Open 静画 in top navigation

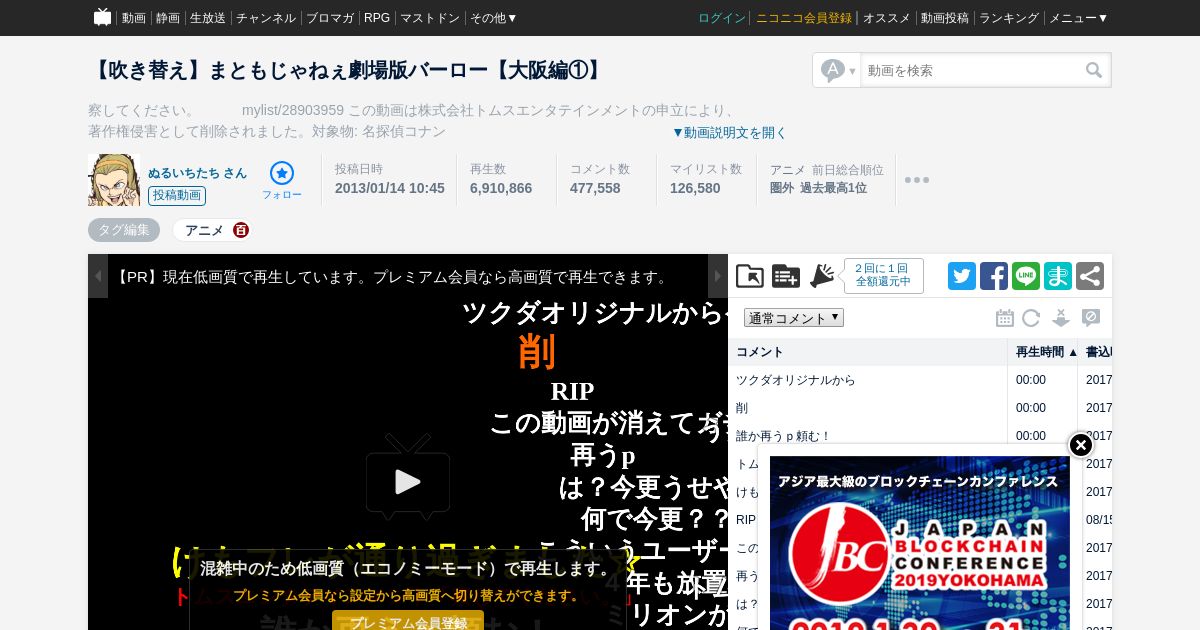[168, 18]
